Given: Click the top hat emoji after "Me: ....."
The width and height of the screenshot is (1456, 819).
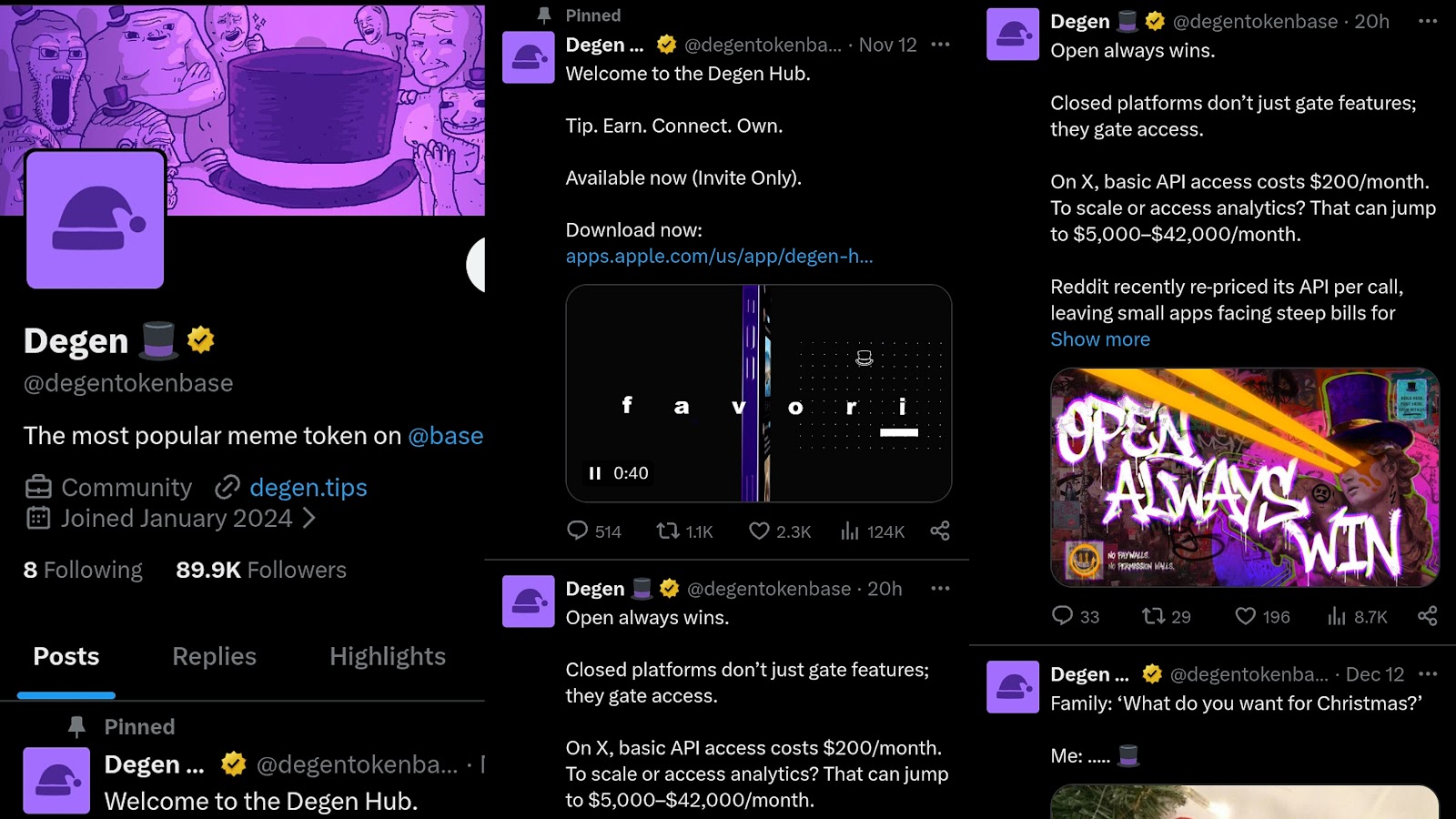Looking at the screenshot, I should click(1128, 755).
